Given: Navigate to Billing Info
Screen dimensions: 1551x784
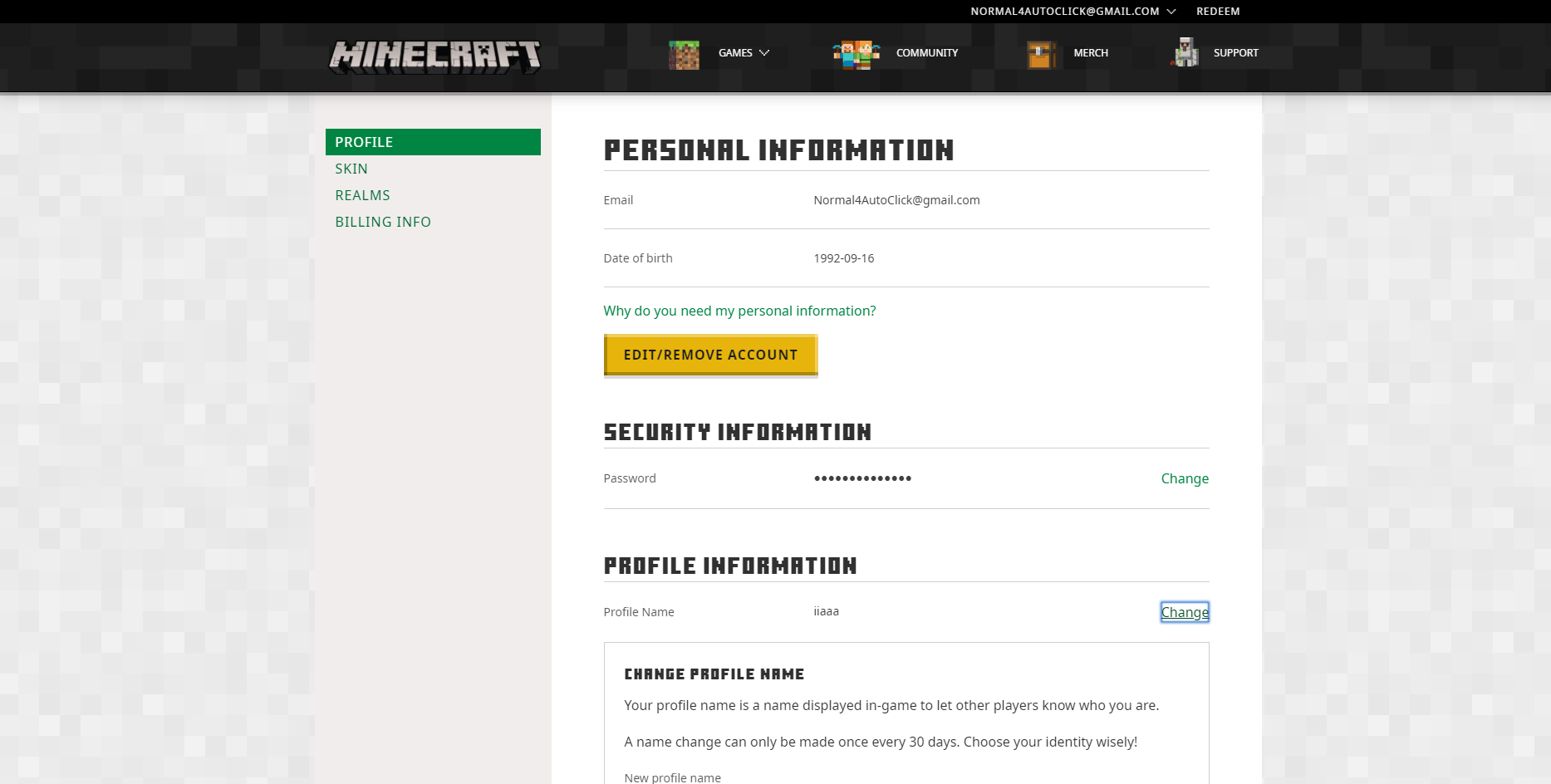Looking at the screenshot, I should click(383, 222).
